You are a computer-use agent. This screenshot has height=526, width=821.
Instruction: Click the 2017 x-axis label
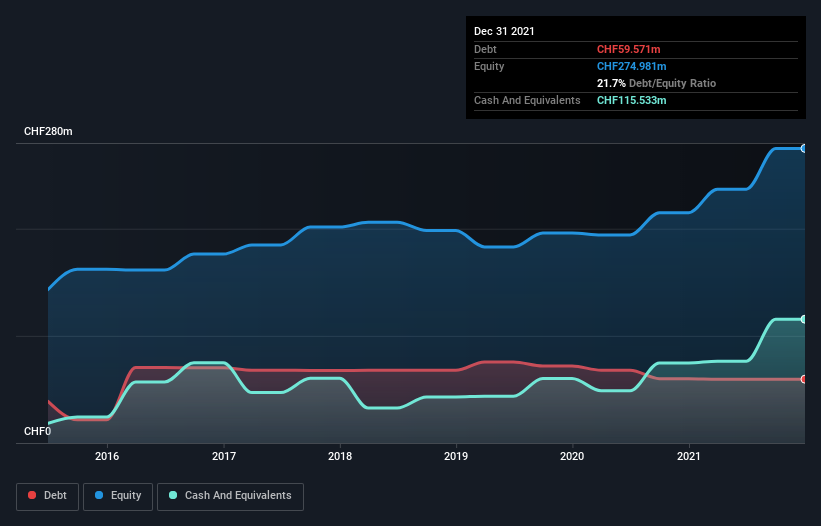pos(224,456)
